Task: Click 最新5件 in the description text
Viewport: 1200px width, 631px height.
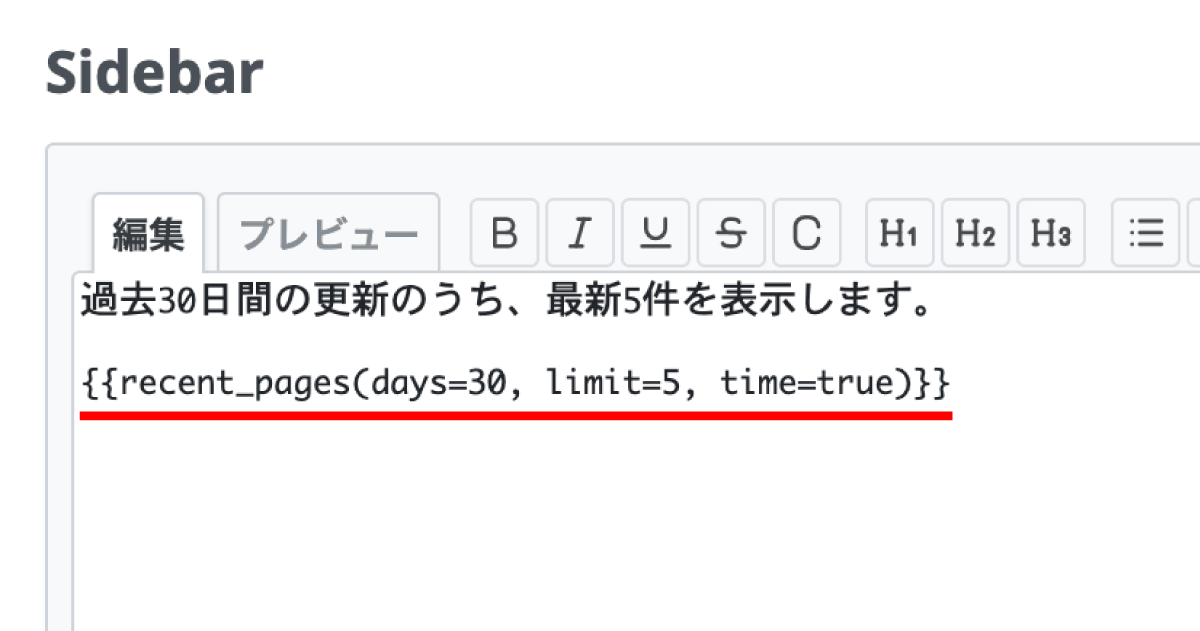Action: 600,301
